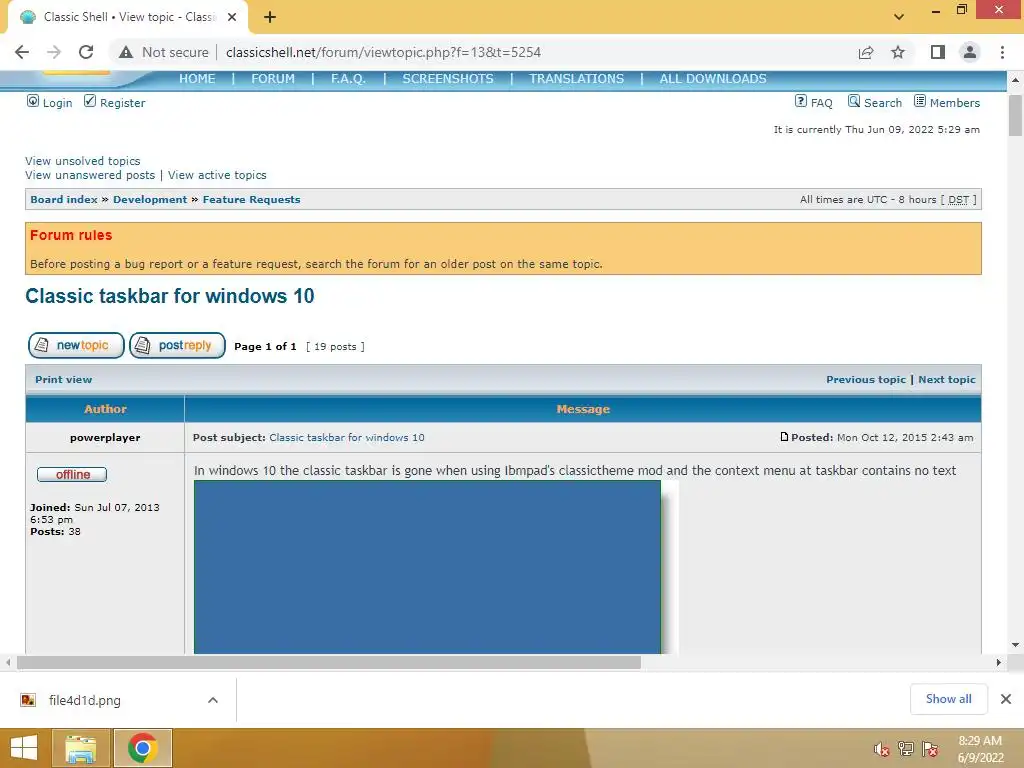Open ALL DOWNLOADS in navigation bar
Screen dimensions: 1024x768
click(713, 78)
